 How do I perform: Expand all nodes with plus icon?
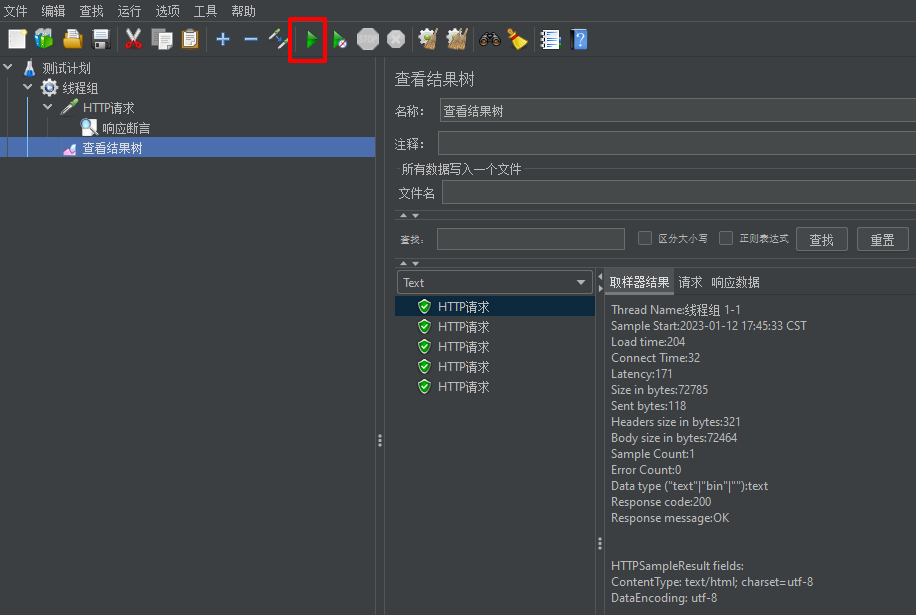coord(223,39)
